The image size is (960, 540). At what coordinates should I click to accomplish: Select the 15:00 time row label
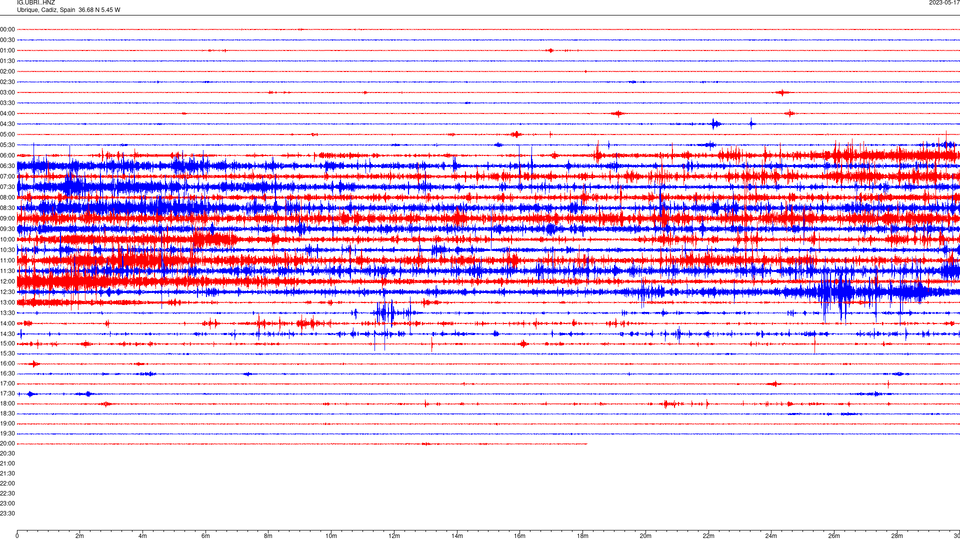coord(7,343)
